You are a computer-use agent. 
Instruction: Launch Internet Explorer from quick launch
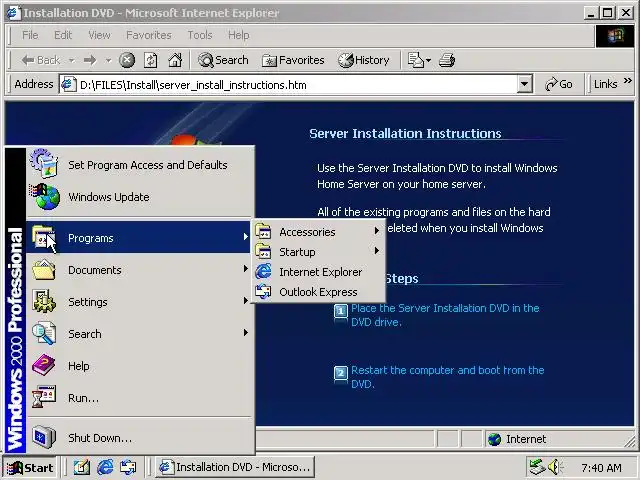coord(105,467)
